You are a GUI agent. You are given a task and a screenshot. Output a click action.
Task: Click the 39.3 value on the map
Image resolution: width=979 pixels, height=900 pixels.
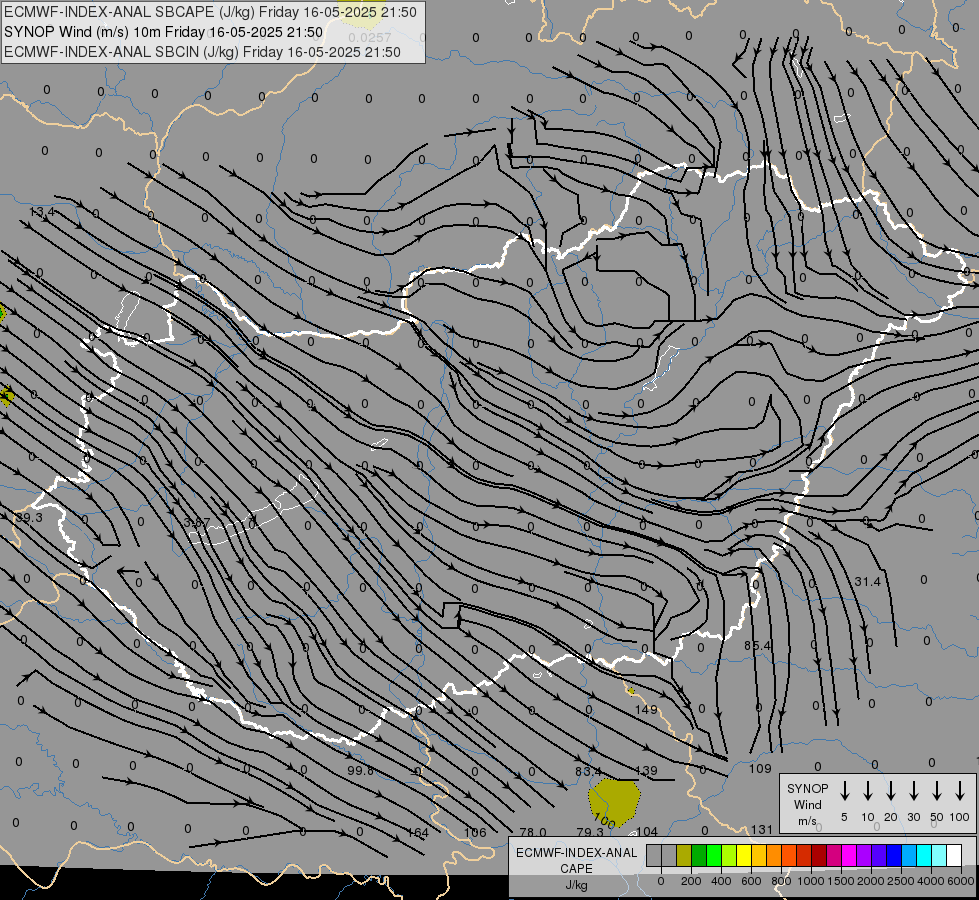[x=29, y=518]
